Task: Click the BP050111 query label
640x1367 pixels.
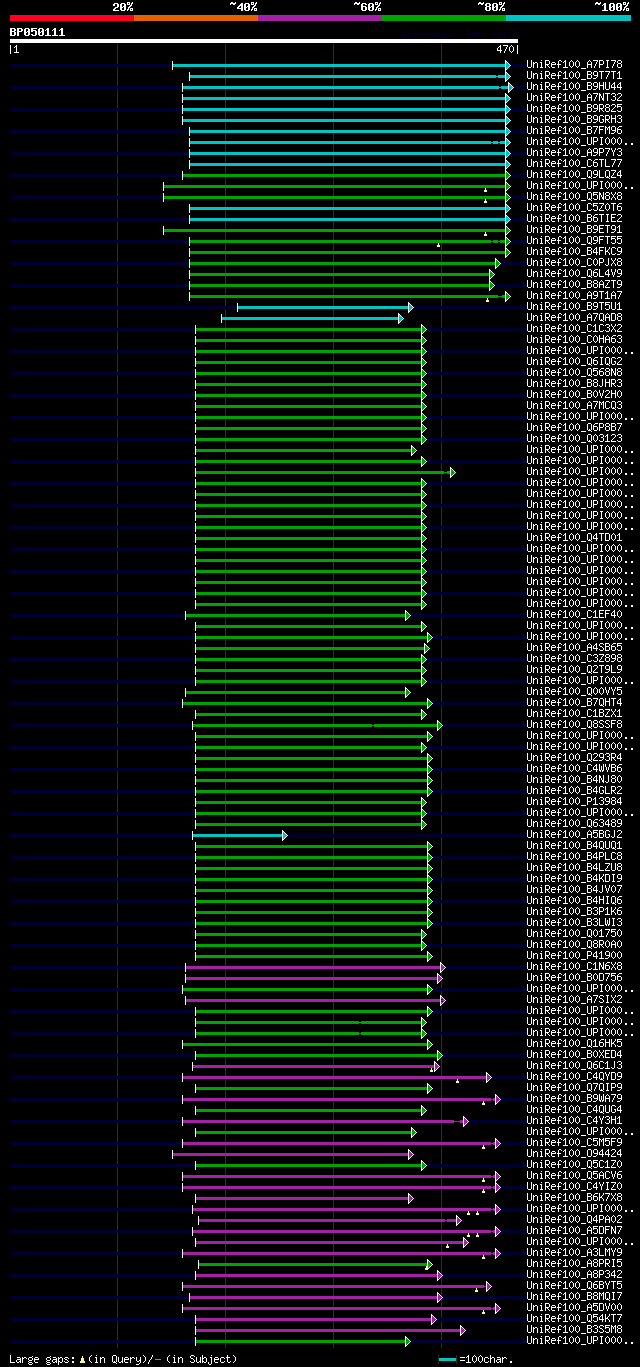Action: [37, 32]
